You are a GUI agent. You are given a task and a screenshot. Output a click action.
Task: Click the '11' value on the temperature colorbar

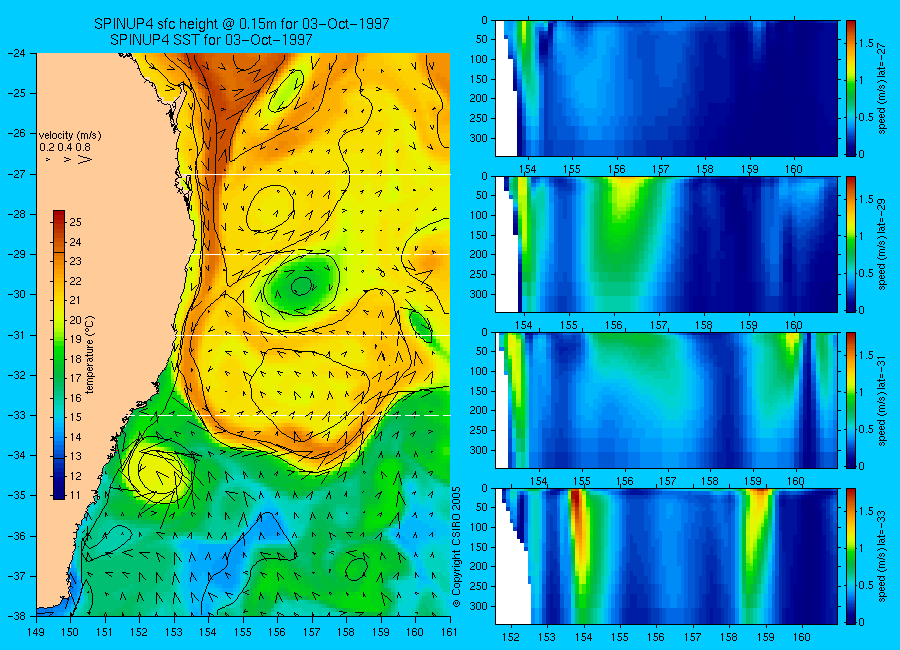click(x=76, y=495)
